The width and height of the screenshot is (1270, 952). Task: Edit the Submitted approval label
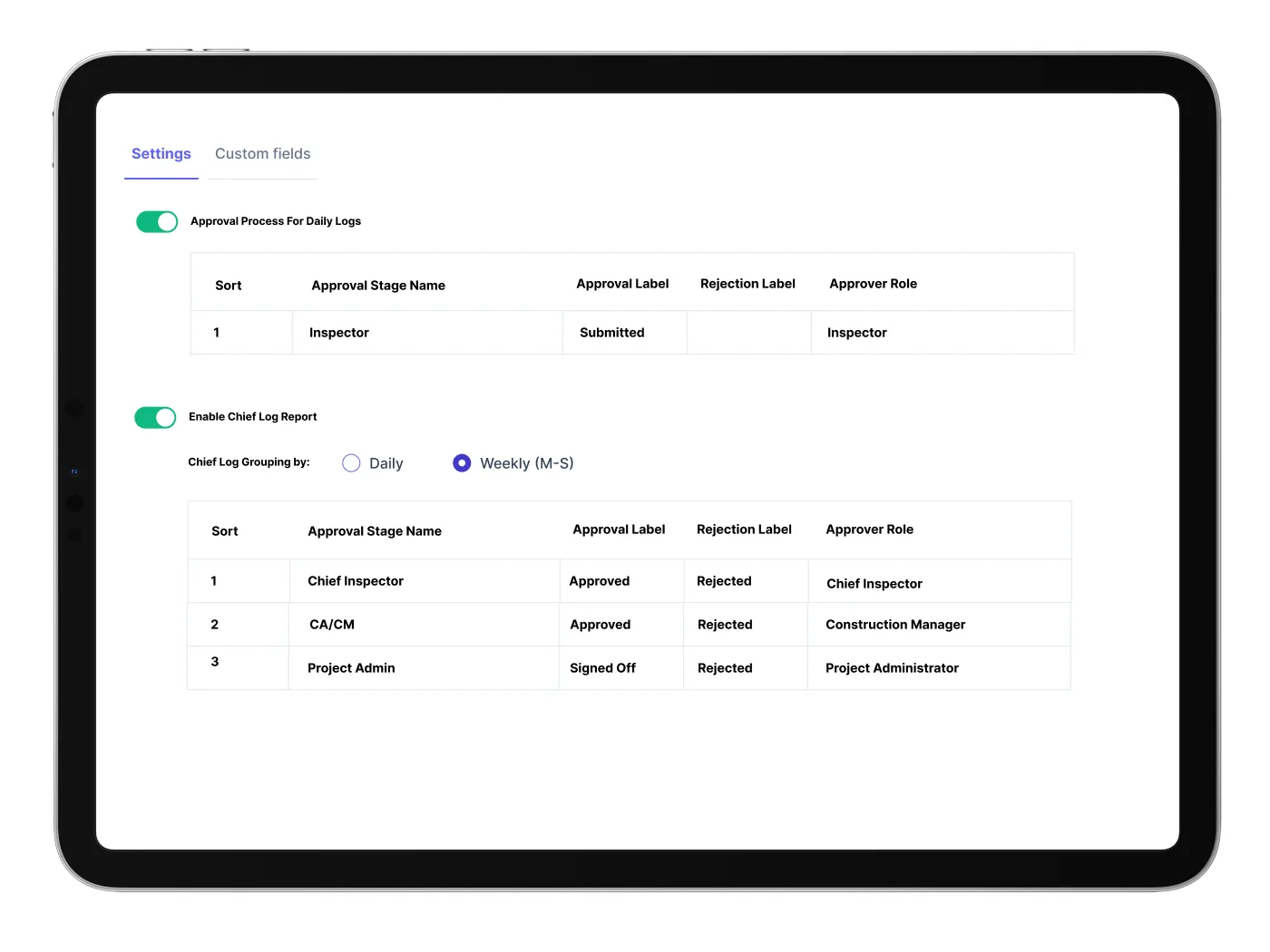coord(611,332)
